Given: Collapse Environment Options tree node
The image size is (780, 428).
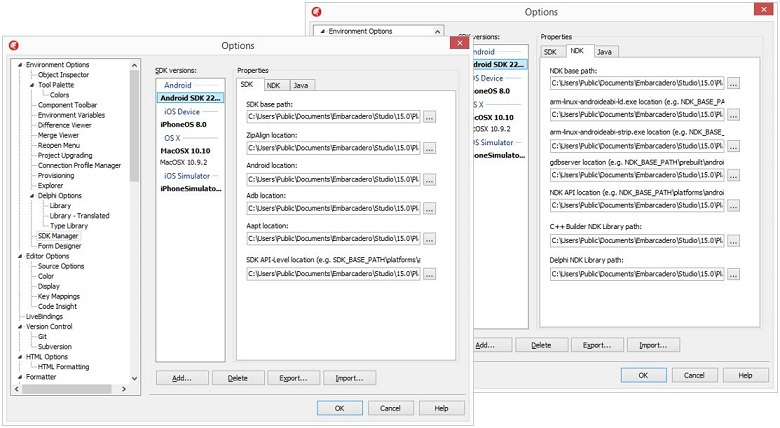Looking at the screenshot, I should pos(20,65).
